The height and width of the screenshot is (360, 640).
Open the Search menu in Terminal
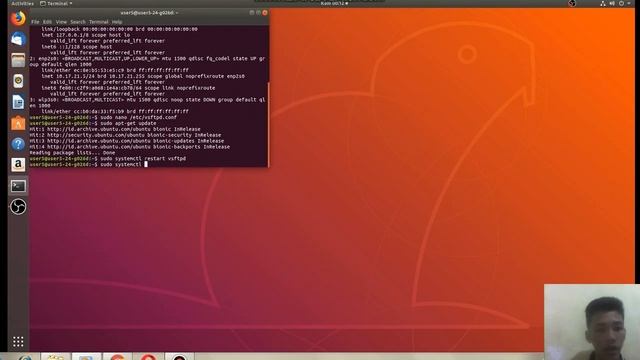pyautogui.click(x=78, y=22)
